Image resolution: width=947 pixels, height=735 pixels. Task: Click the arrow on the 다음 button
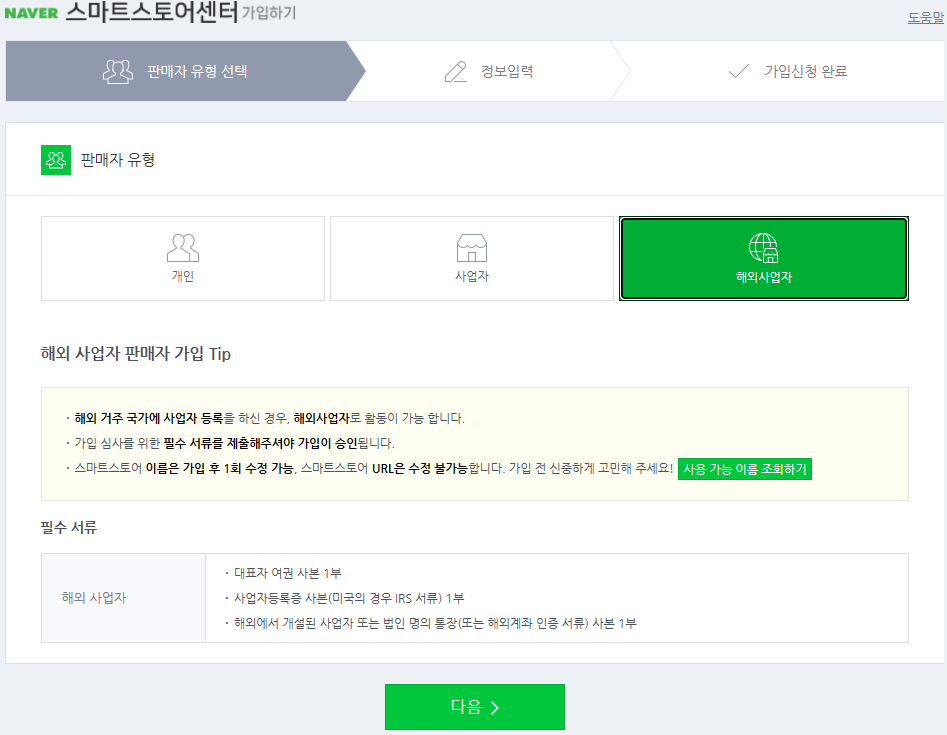coord(495,707)
